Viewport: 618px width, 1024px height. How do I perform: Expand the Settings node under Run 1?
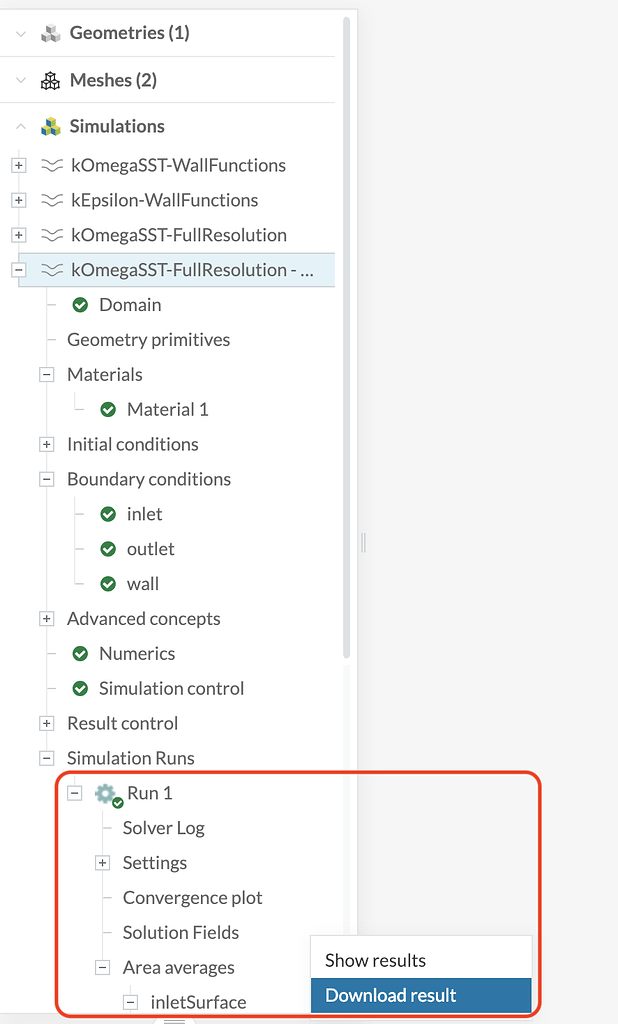(102, 862)
